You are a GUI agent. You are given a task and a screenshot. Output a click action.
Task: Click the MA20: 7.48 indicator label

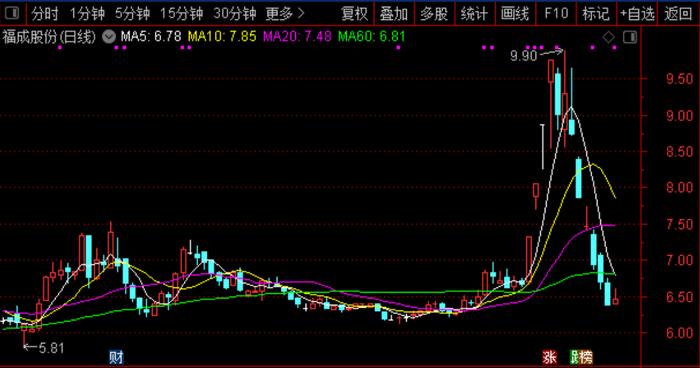297,36
